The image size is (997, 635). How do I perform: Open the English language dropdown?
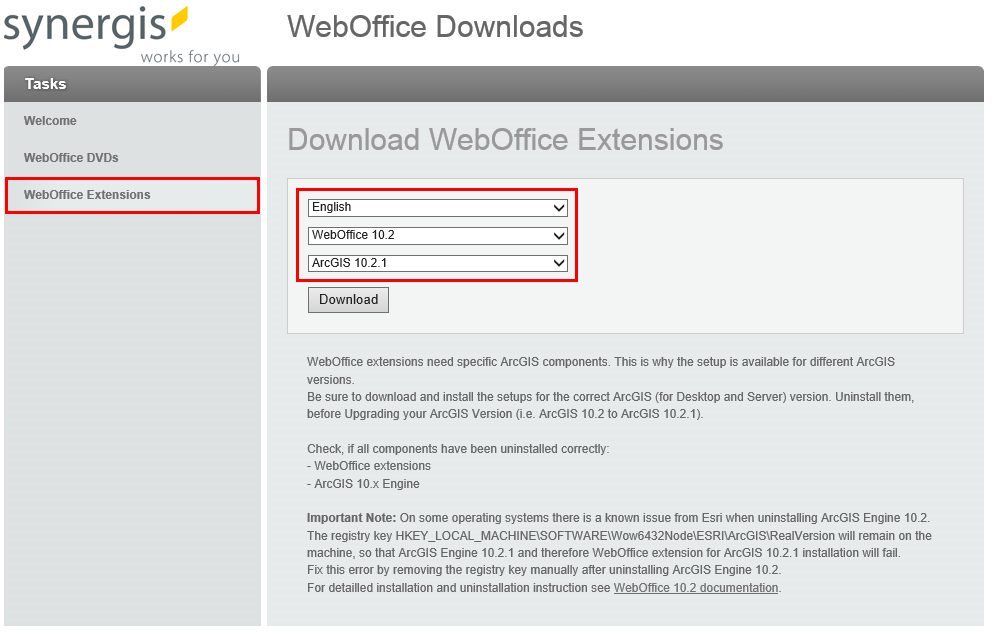click(x=437, y=207)
